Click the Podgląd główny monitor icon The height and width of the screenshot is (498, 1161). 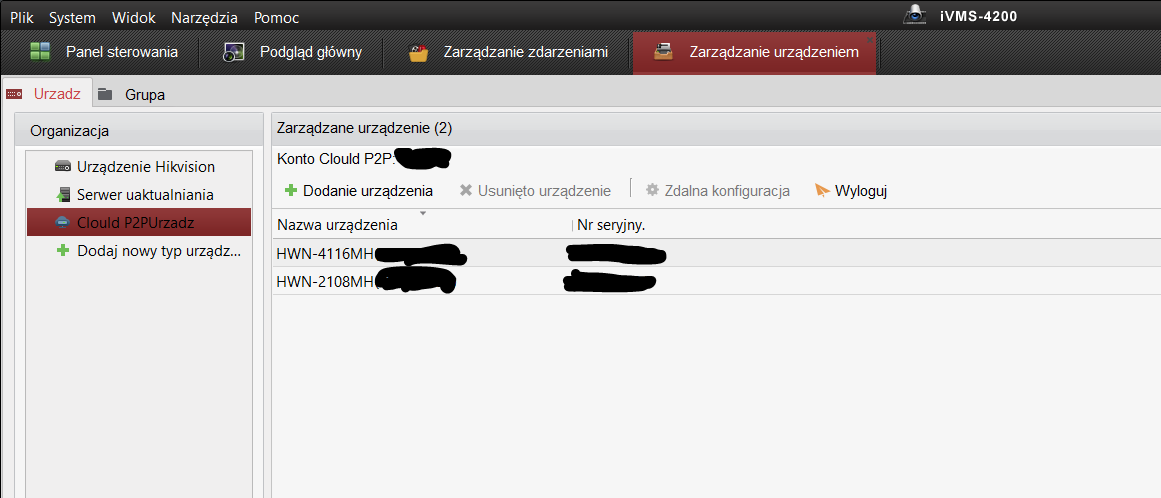[x=234, y=52]
